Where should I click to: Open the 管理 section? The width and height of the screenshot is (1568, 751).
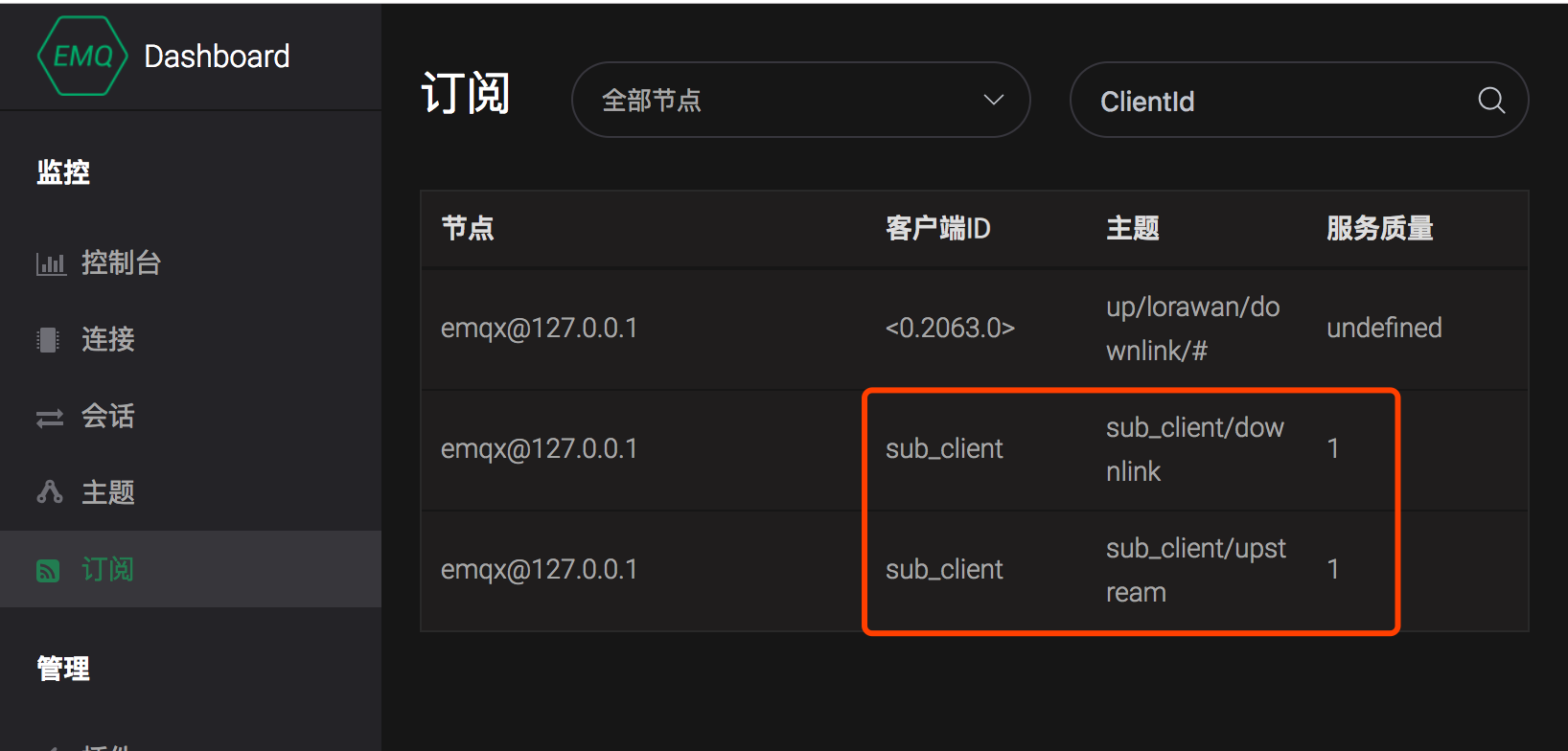coord(62,668)
